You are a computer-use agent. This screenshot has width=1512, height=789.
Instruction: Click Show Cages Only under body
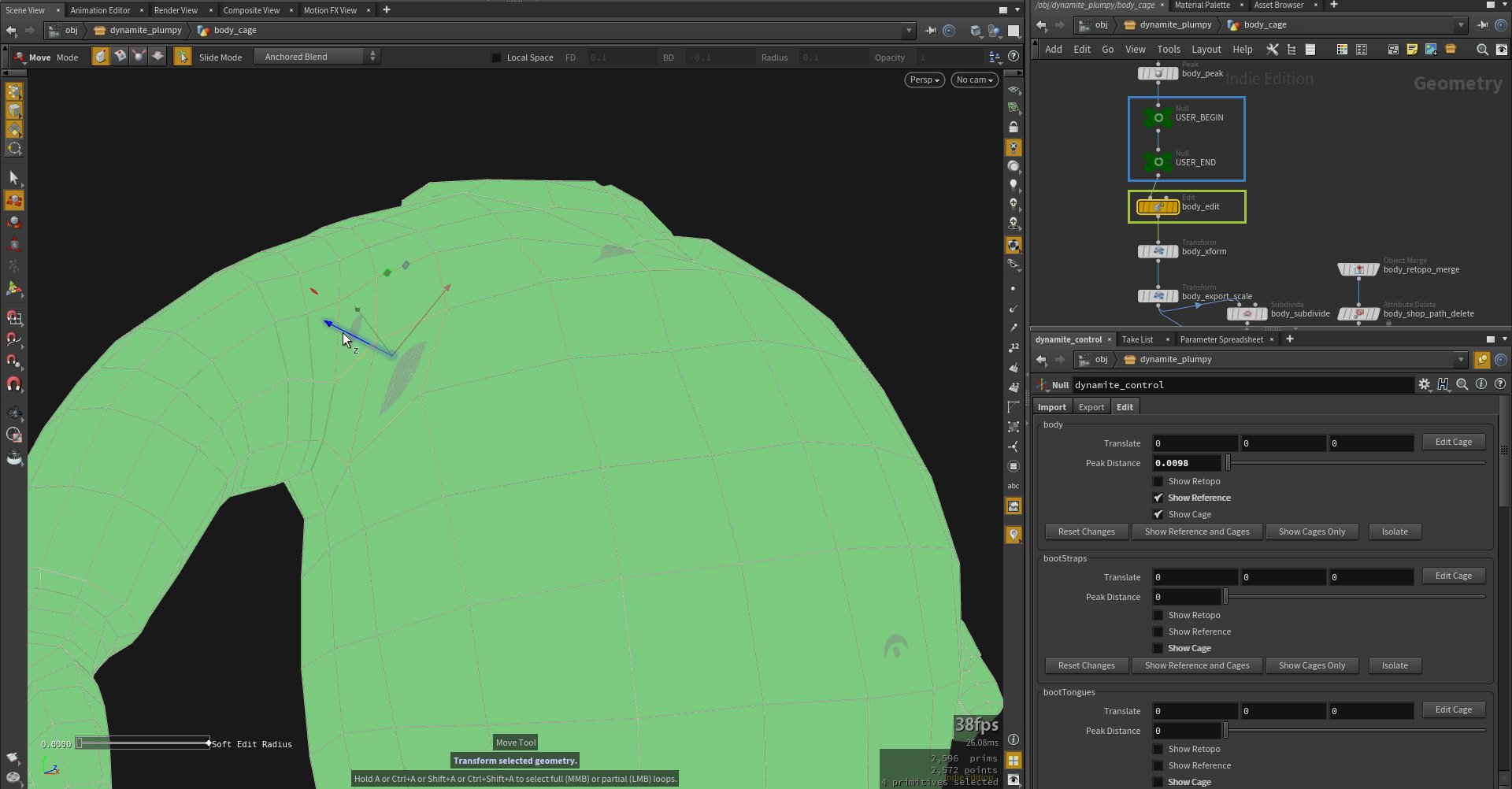coord(1311,532)
